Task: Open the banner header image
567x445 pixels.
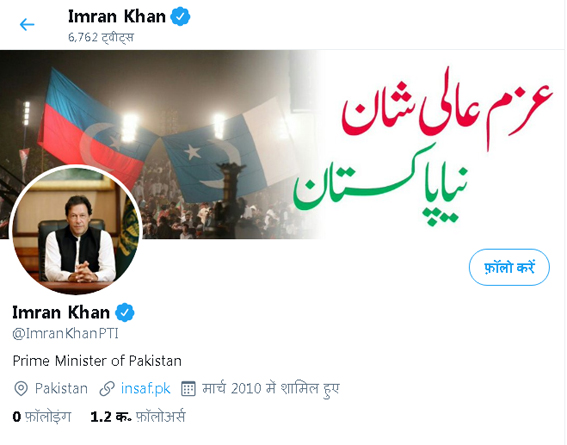Action: coord(283,145)
